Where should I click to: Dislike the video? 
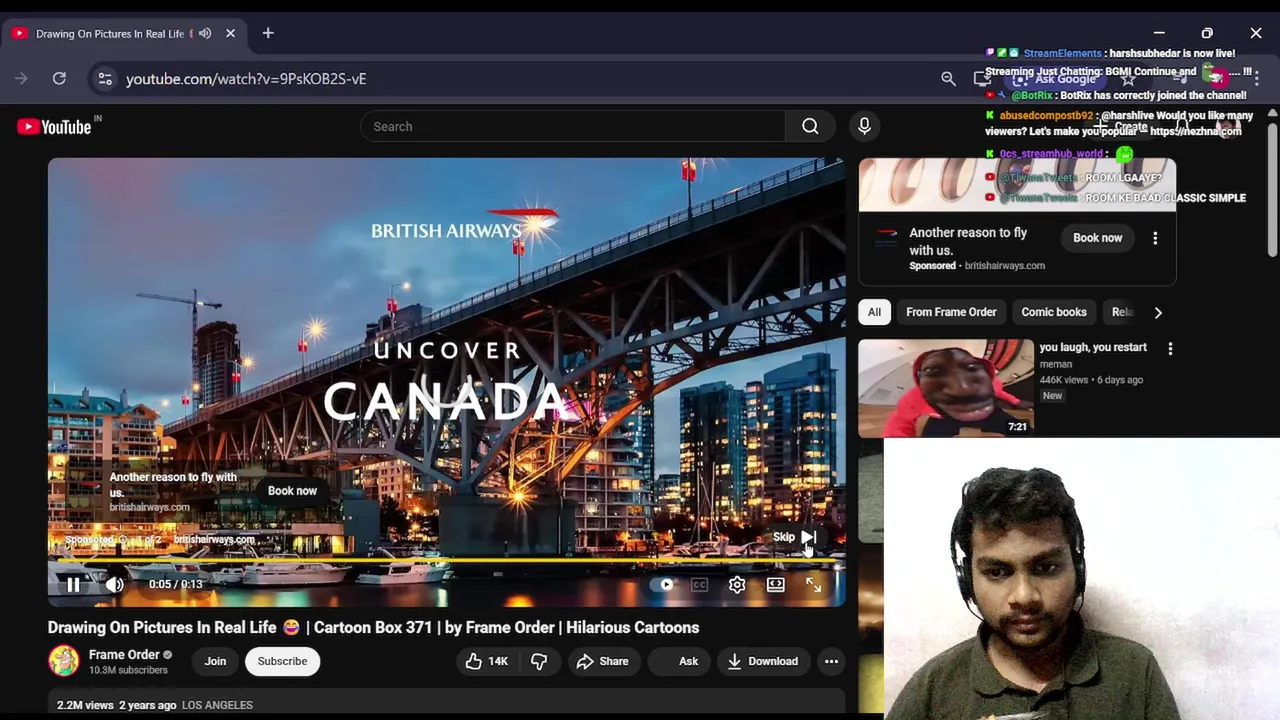[539, 661]
